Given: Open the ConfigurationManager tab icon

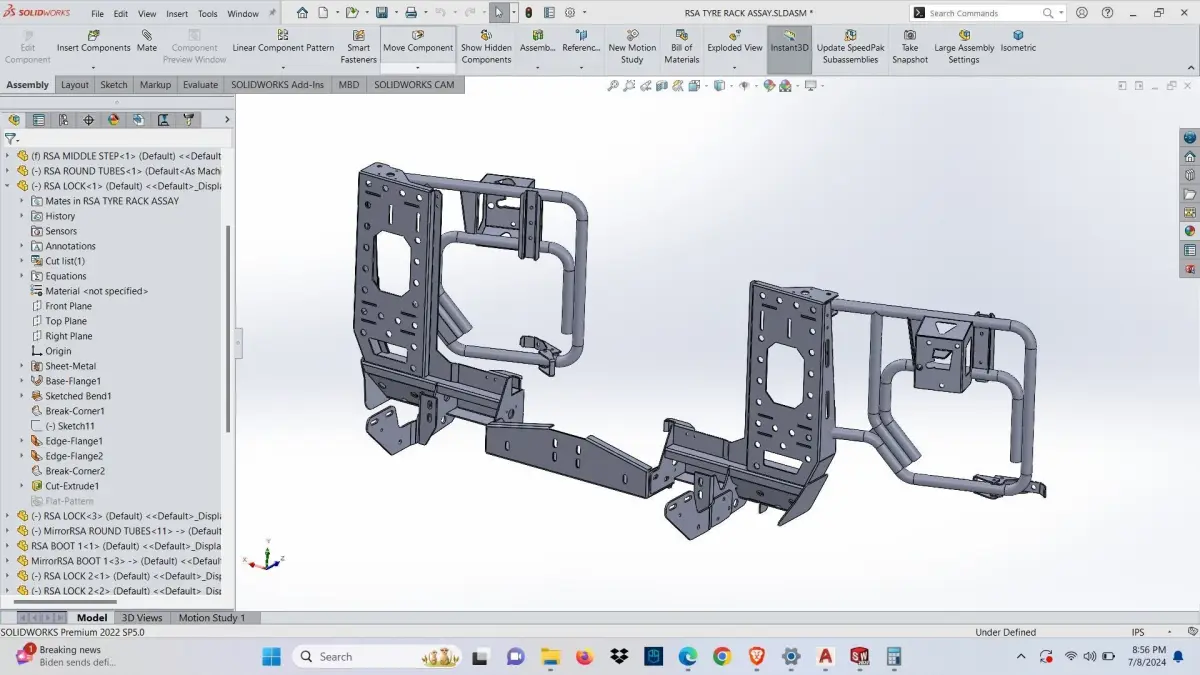Looking at the screenshot, I should [64, 119].
